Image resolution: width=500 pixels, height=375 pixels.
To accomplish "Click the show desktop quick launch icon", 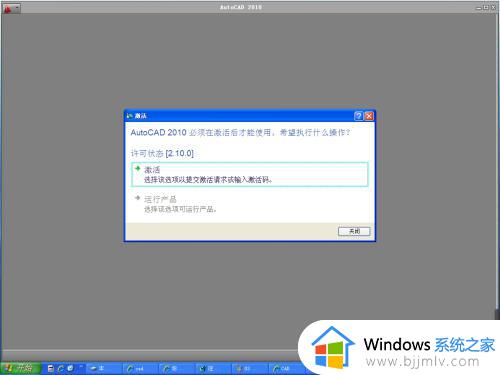I will point(70,368).
